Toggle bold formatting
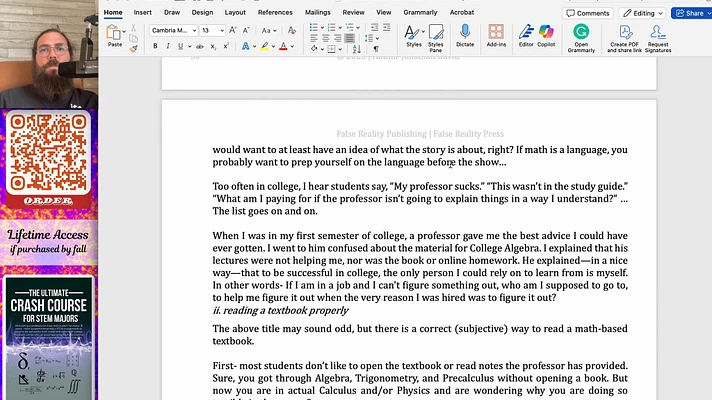The image size is (712, 400). [155, 46]
